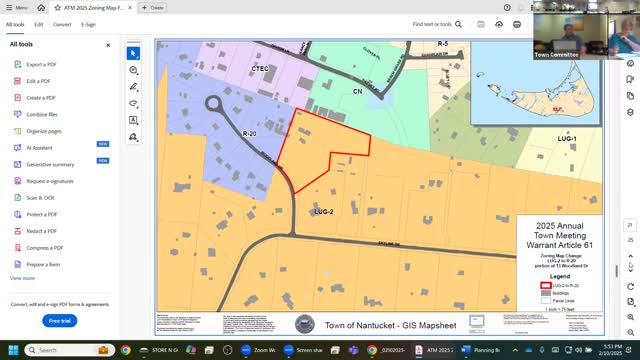
Task: Open the Screen share Zoom taskbar item
Action: pyautogui.click(x=303, y=350)
